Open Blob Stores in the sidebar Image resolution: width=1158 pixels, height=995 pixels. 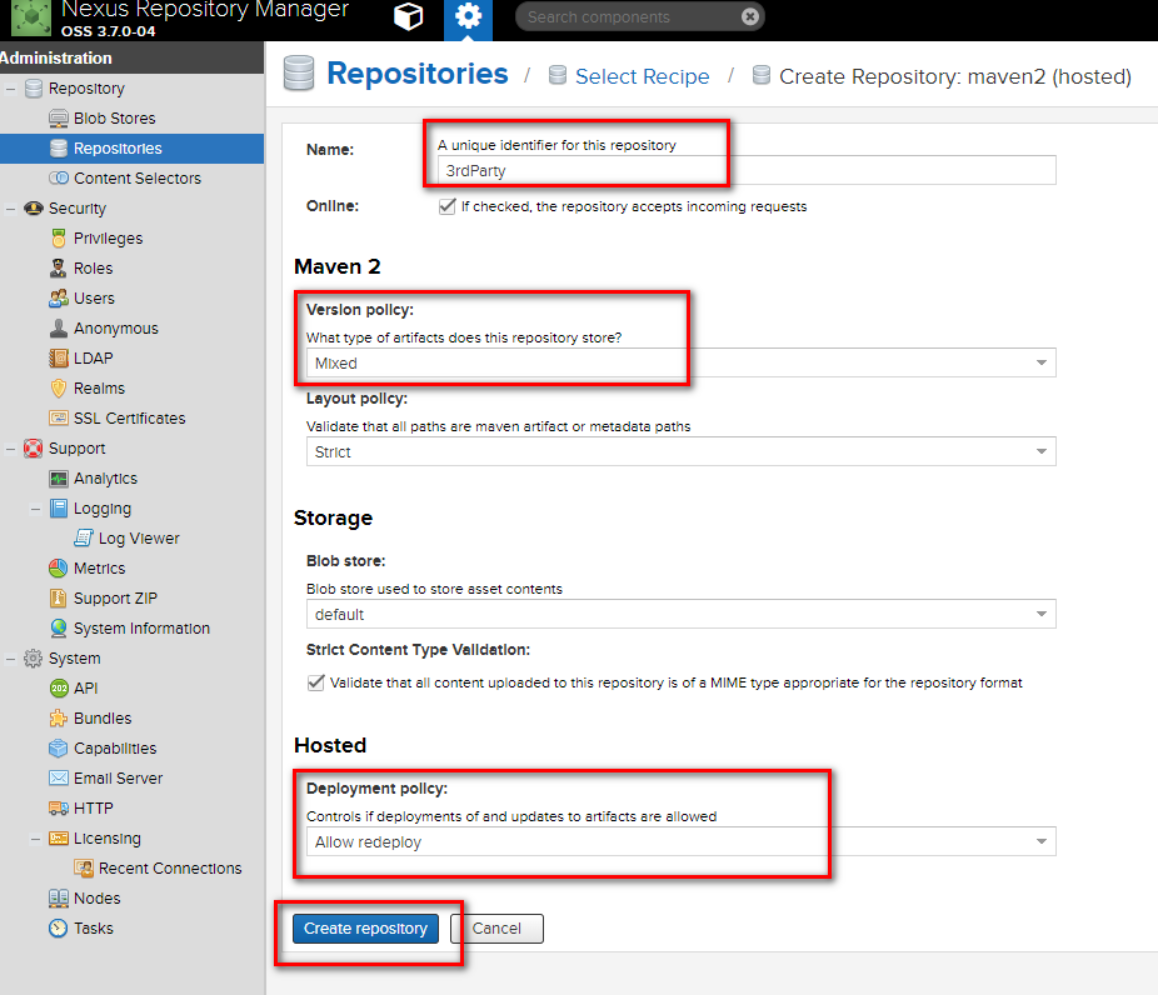tap(114, 118)
